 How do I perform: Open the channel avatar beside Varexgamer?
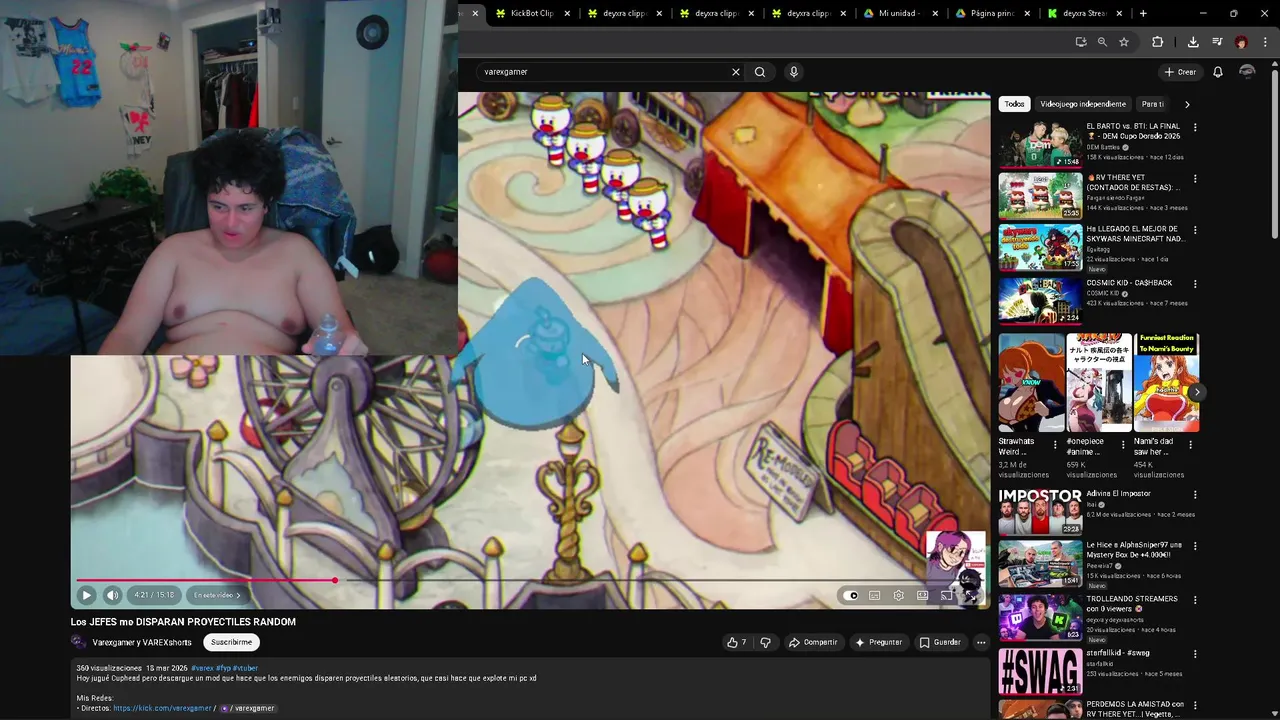coord(79,642)
